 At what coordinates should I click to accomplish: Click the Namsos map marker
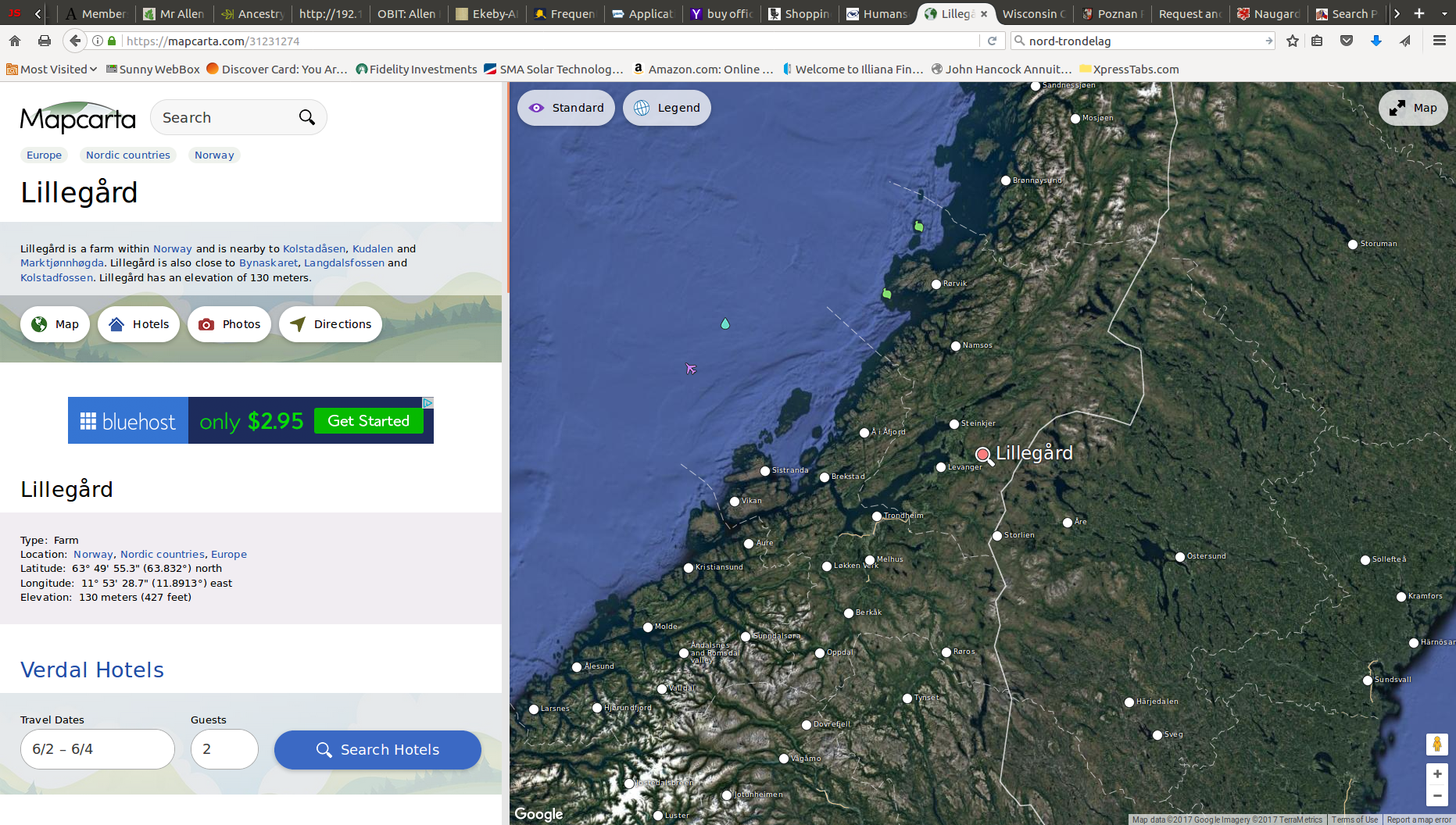pos(956,346)
